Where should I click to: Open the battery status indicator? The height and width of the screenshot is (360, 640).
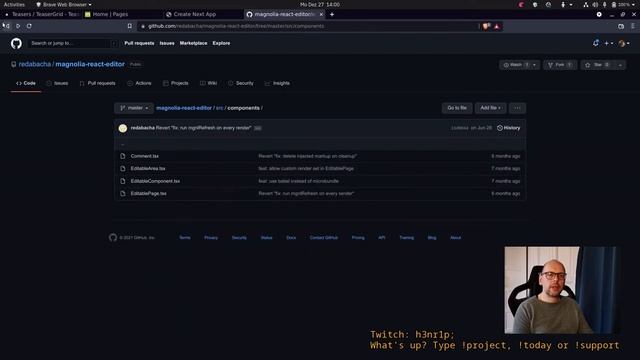(621, 4)
